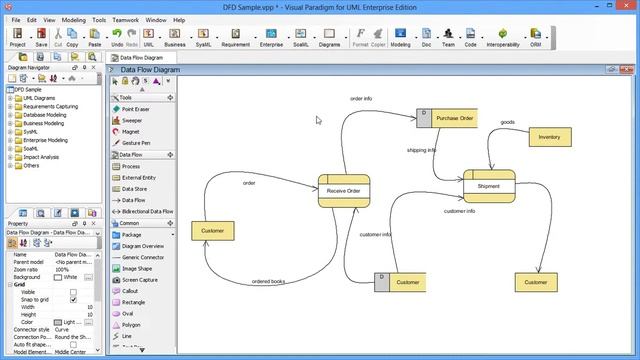Select the Purchase Order data store
The width and height of the screenshot is (640, 360).
[447, 118]
